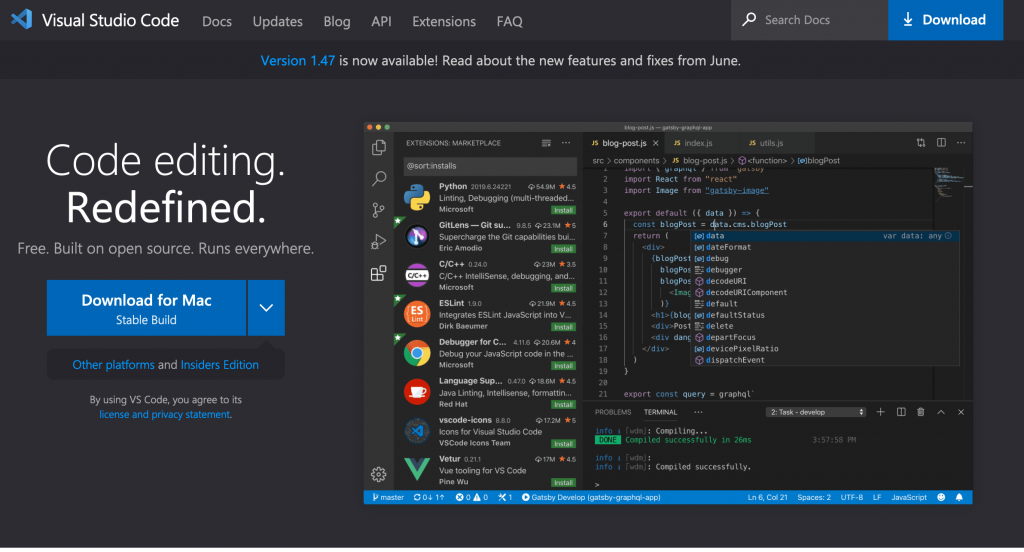Open Source Control icon in activity bar
This screenshot has width=1024, height=552.
point(379,210)
